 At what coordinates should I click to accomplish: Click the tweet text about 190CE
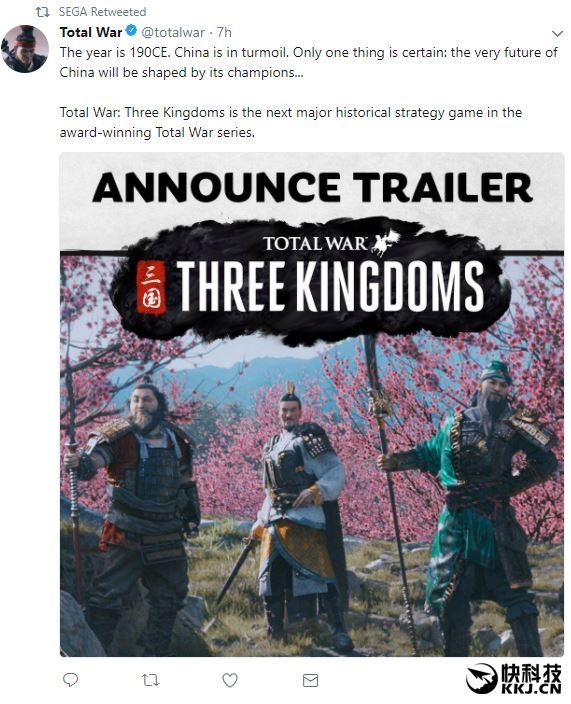309,62
